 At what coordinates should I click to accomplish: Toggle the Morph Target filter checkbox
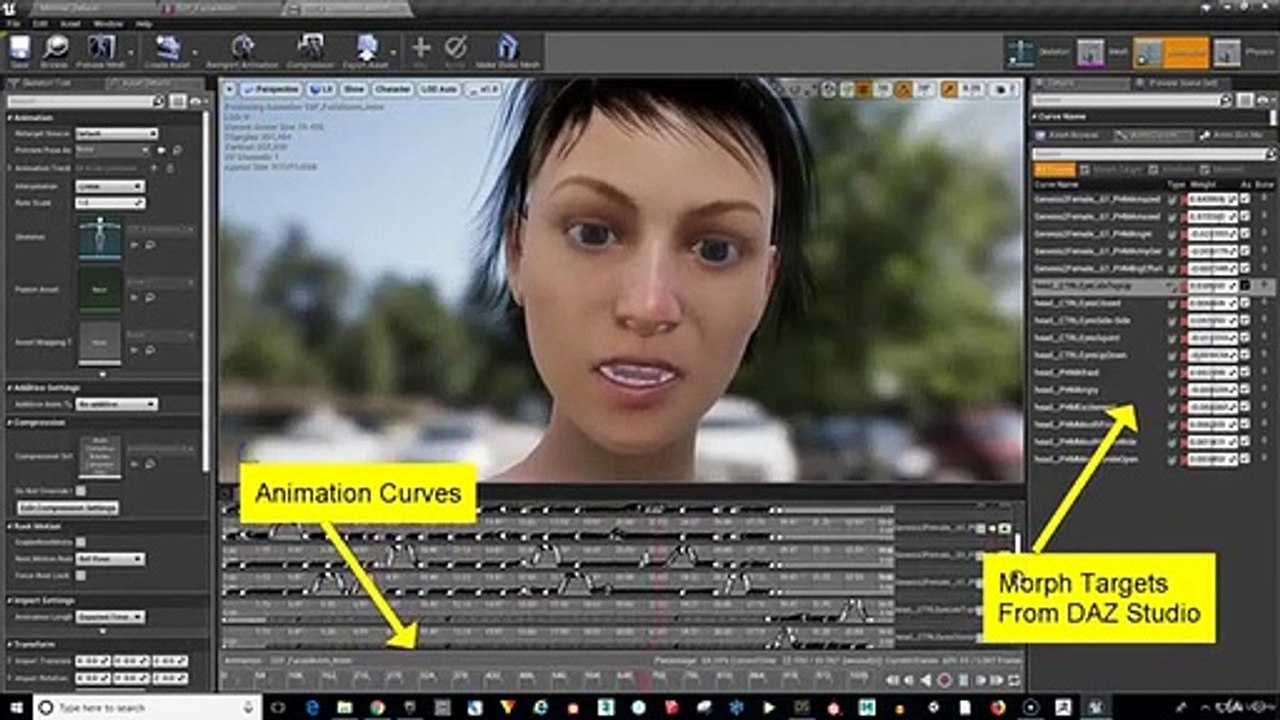click(x=1085, y=170)
